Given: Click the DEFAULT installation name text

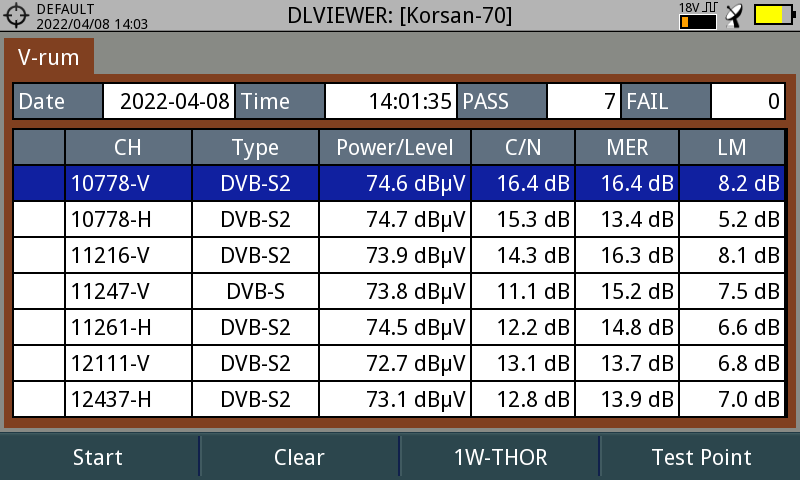Looking at the screenshot, I should tap(65, 9).
